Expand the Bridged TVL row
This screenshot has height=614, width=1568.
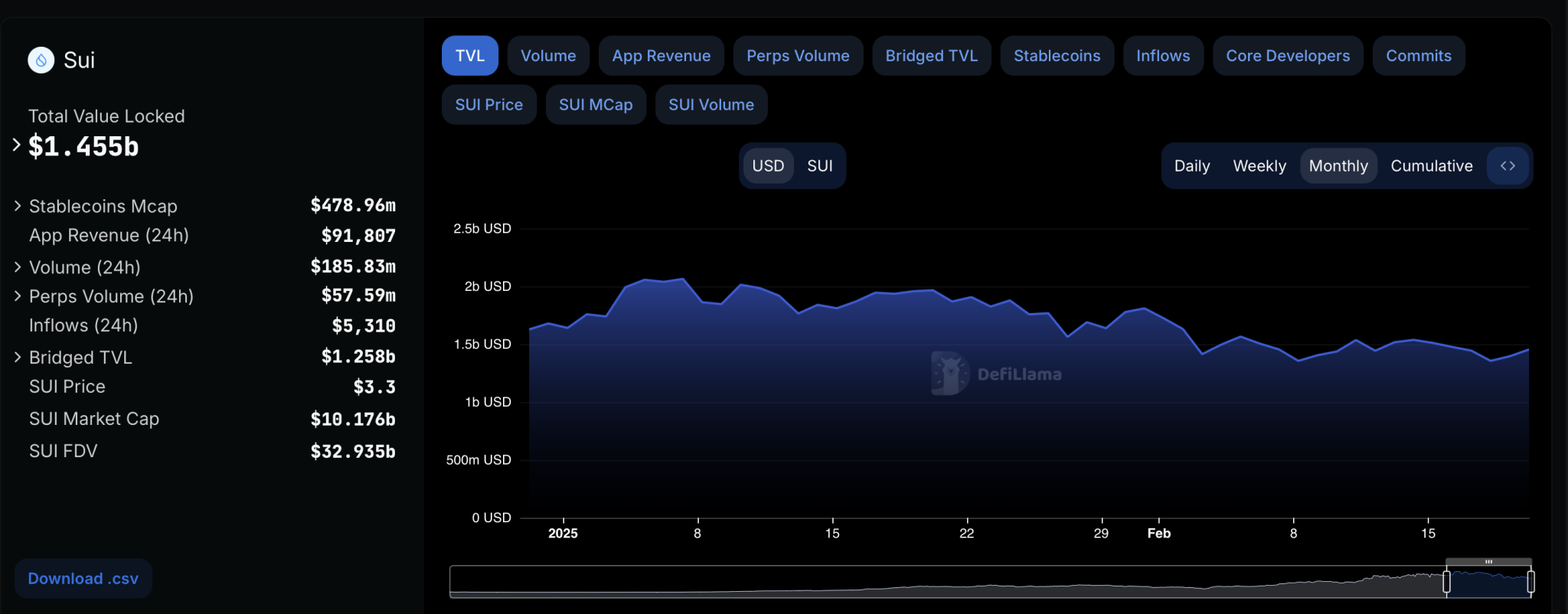[17, 358]
